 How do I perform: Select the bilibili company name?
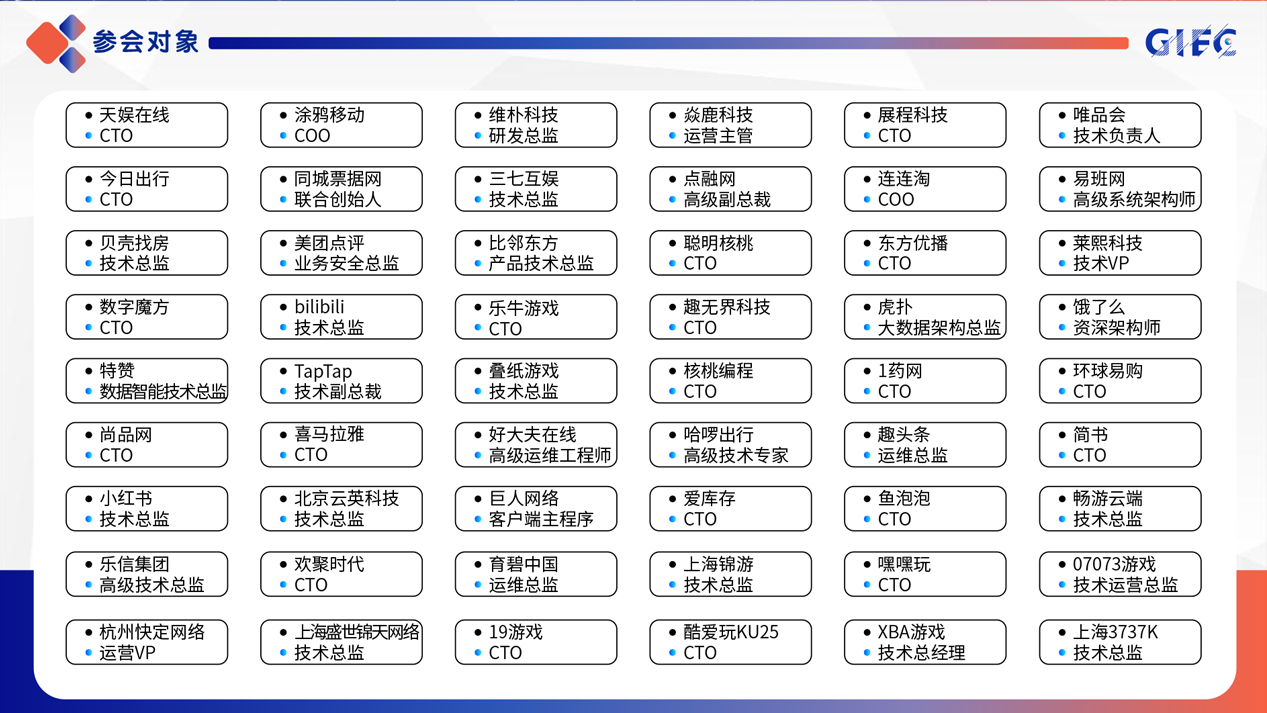click(319, 307)
